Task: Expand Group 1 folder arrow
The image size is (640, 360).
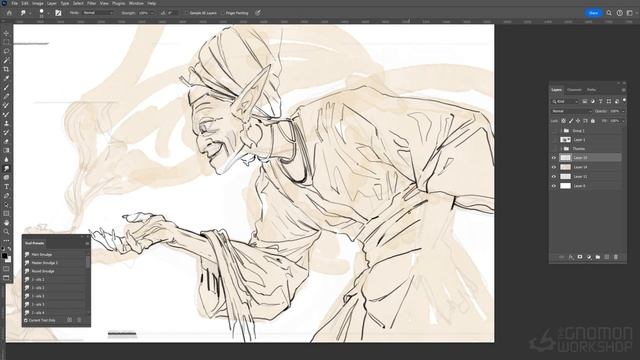Action: click(561, 131)
